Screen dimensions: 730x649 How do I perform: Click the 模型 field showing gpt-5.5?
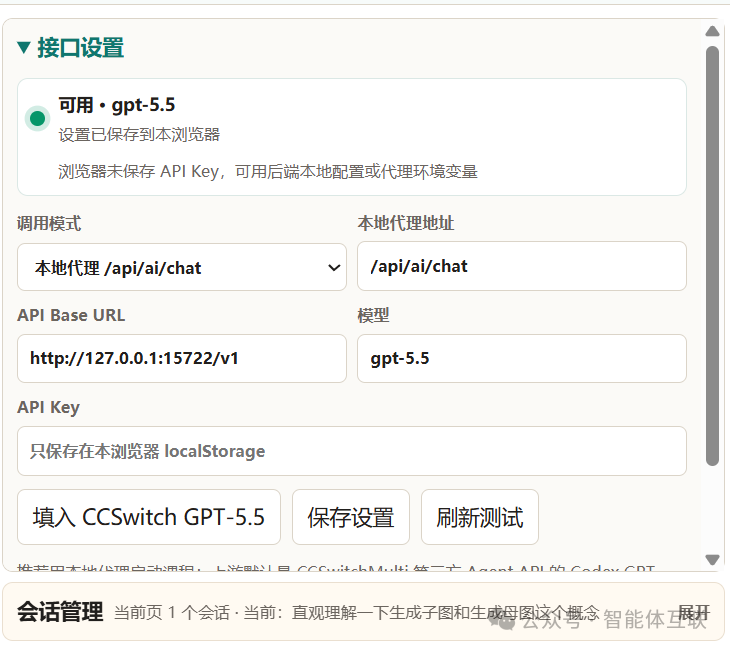(x=521, y=358)
